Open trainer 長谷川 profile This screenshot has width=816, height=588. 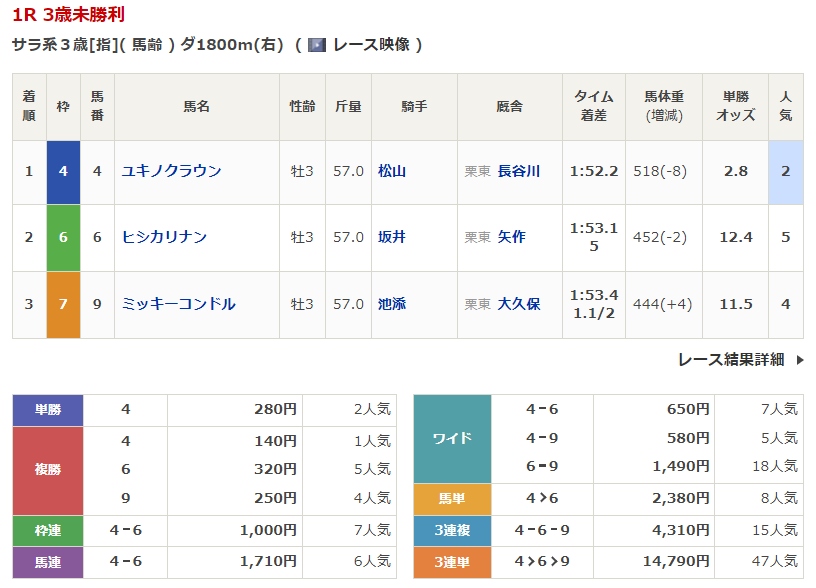(518, 171)
